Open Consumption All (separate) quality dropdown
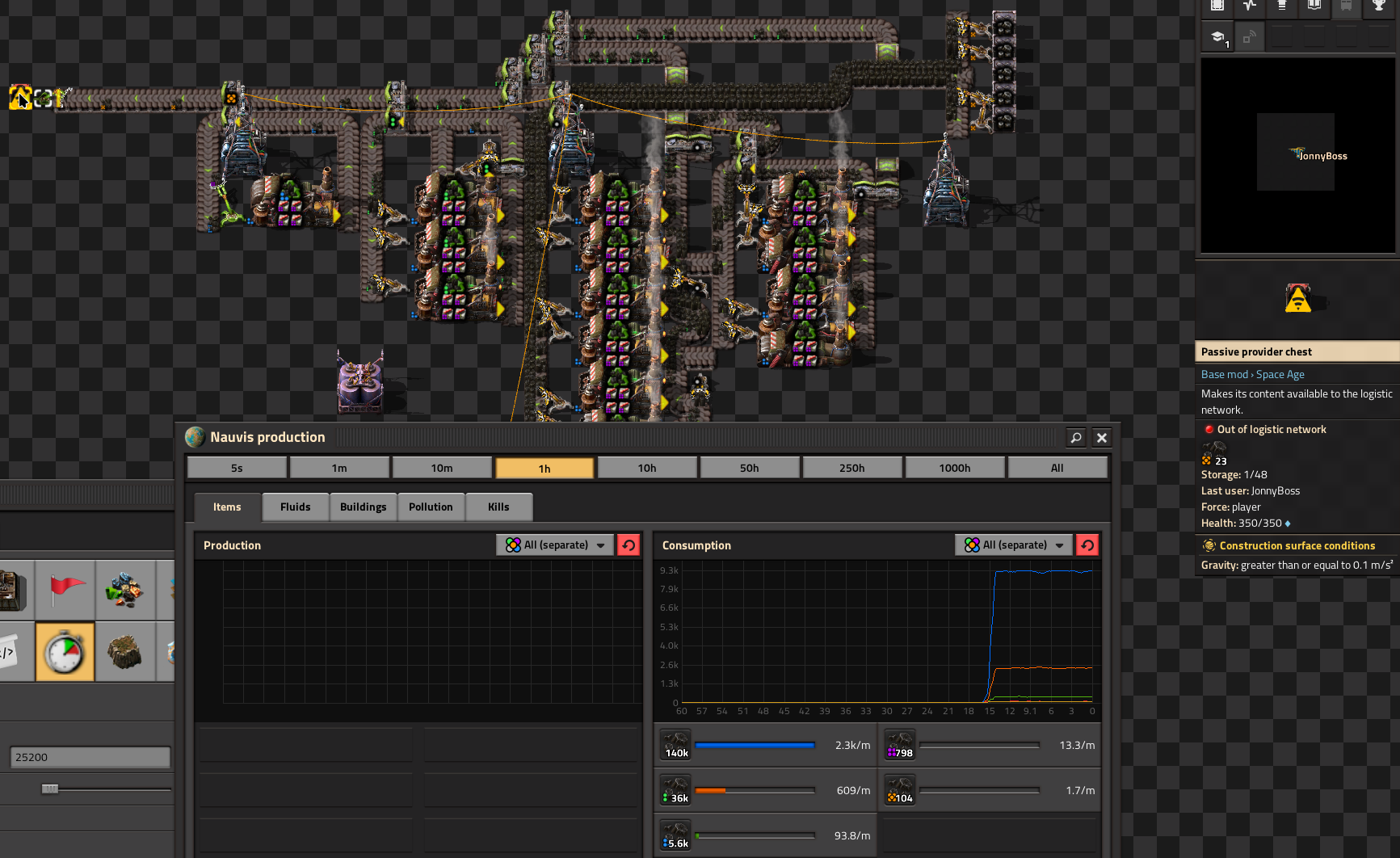Screen dimensions: 1400x858 [x=1015, y=545]
